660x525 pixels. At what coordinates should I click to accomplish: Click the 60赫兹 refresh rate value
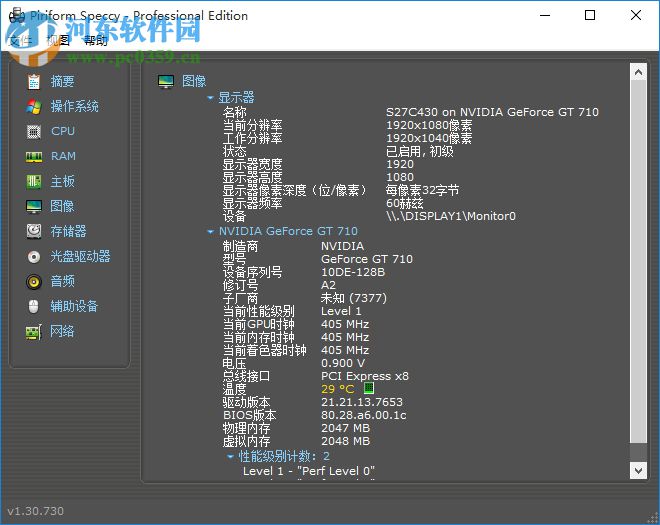pyautogui.click(x=405, y=203)
